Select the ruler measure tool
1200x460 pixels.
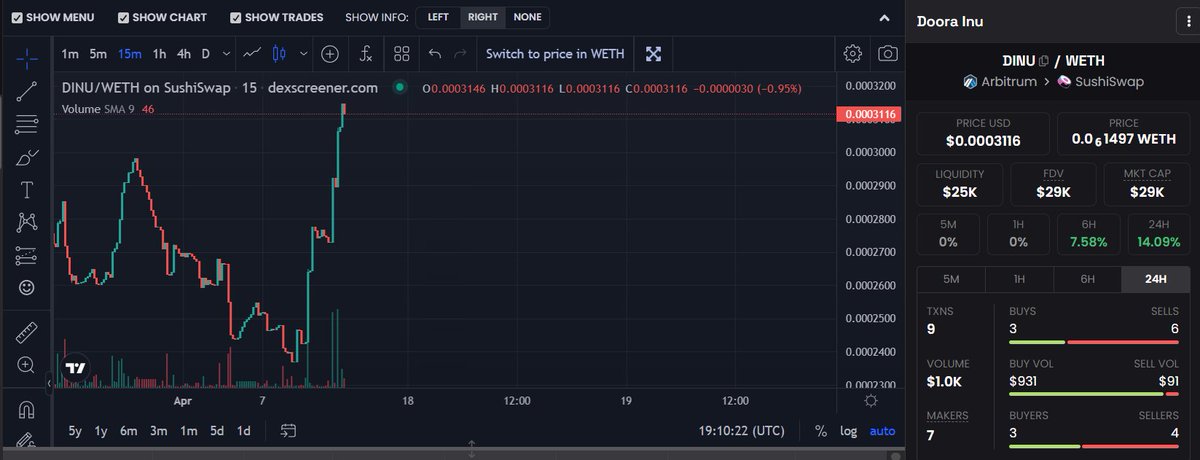coord(27,332)
